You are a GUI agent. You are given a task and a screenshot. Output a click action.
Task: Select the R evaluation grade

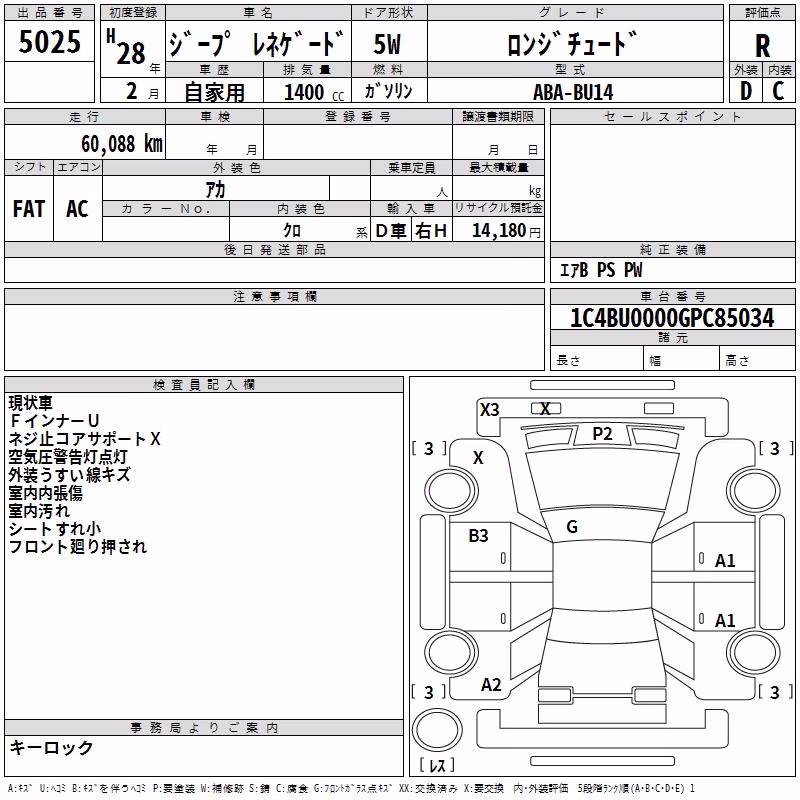[762, 46]
